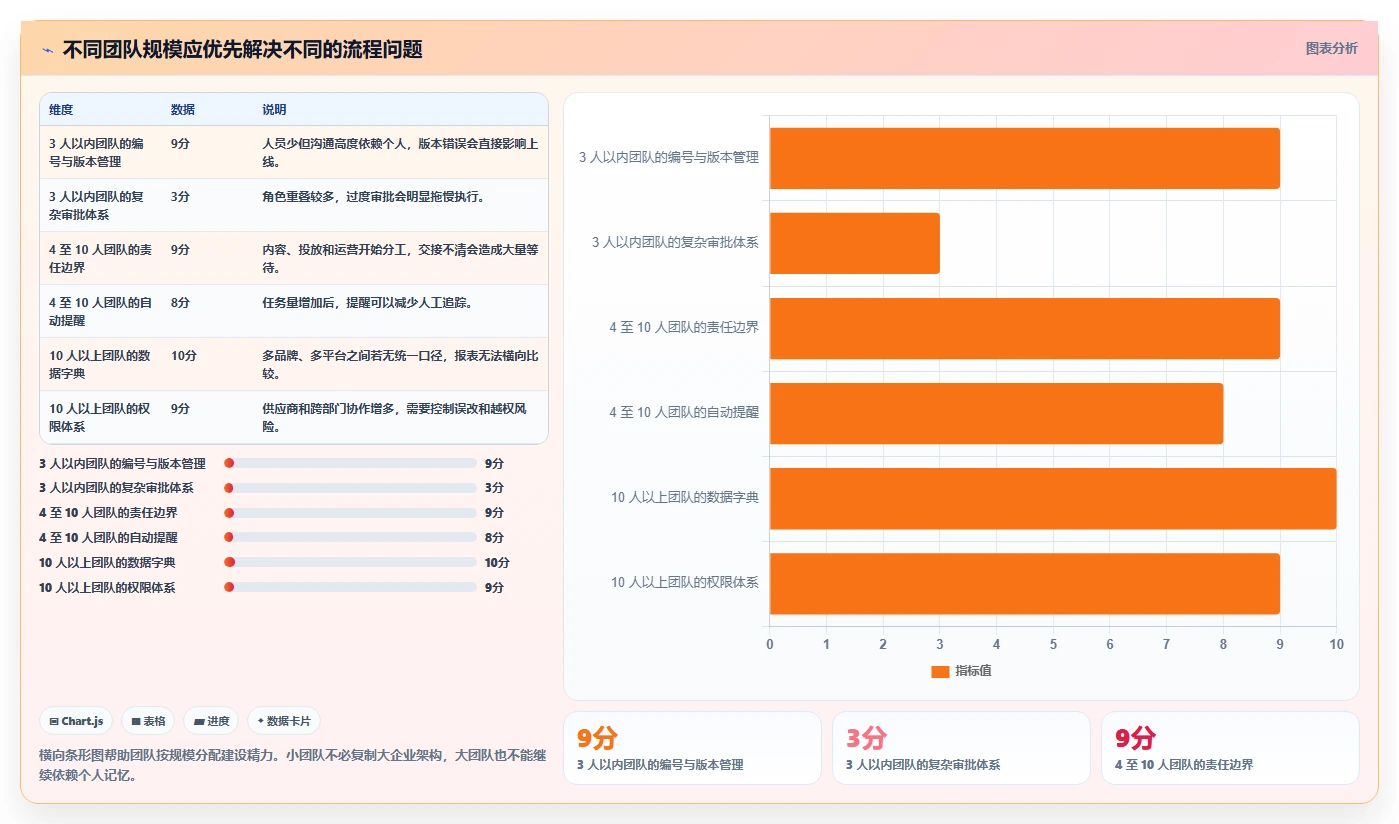Click the 数据 column header

click(183, 110)
